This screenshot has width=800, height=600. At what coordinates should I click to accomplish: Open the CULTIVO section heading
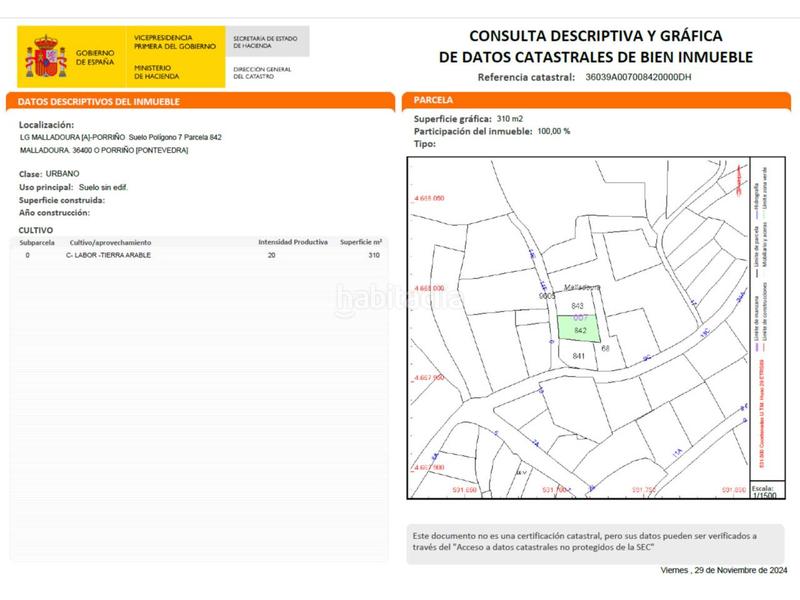pos(29,228)
